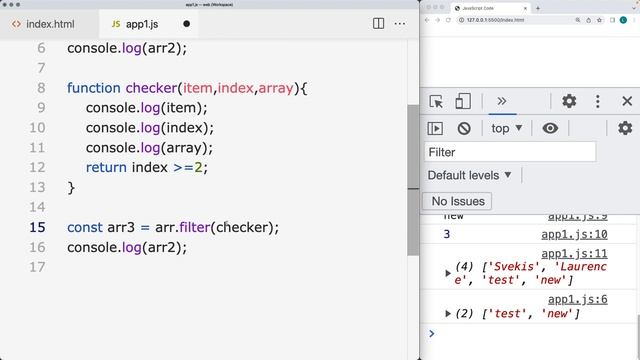Click 'console.log(index);' on line 10

click(x=150, y=128)
